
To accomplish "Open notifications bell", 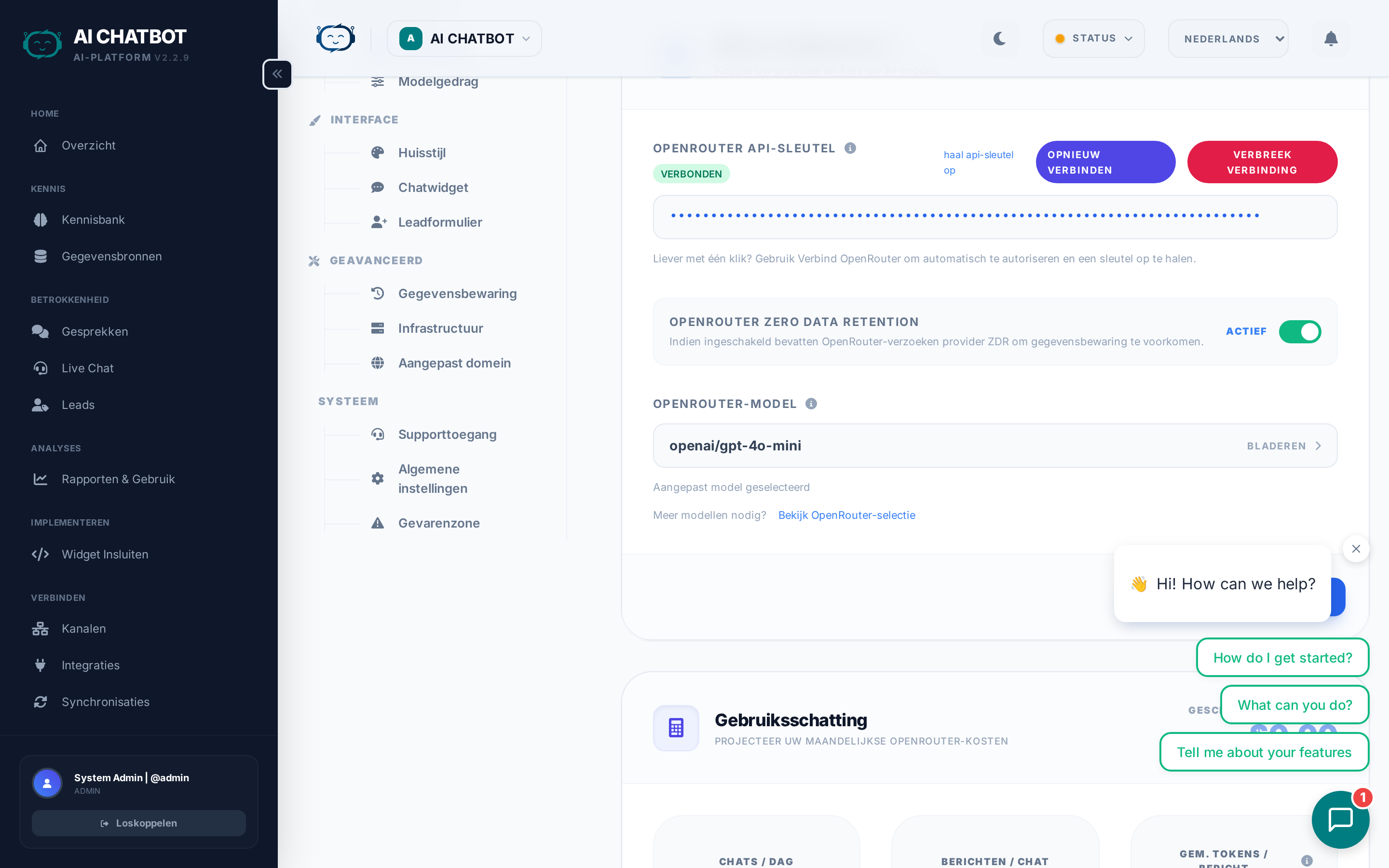I will pos(1331,39).
